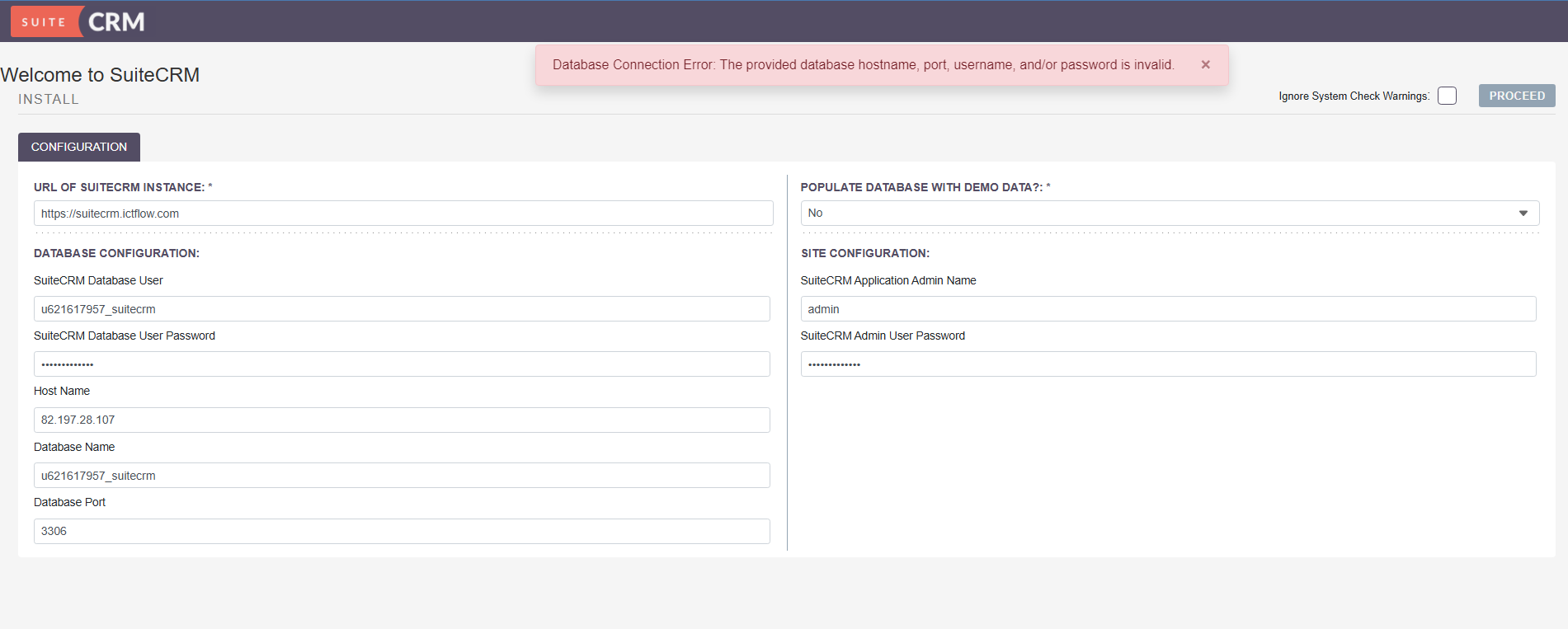Click the DATABASE CONFIGURATION section heading
Viewport: 1568px width, 629px height.
click(x=116, y=253)
